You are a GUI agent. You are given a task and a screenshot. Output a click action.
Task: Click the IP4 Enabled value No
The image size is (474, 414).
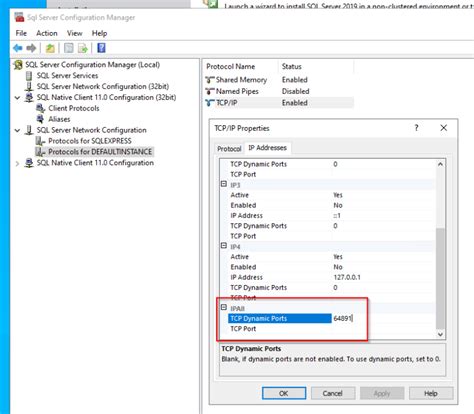coord(338,267)
